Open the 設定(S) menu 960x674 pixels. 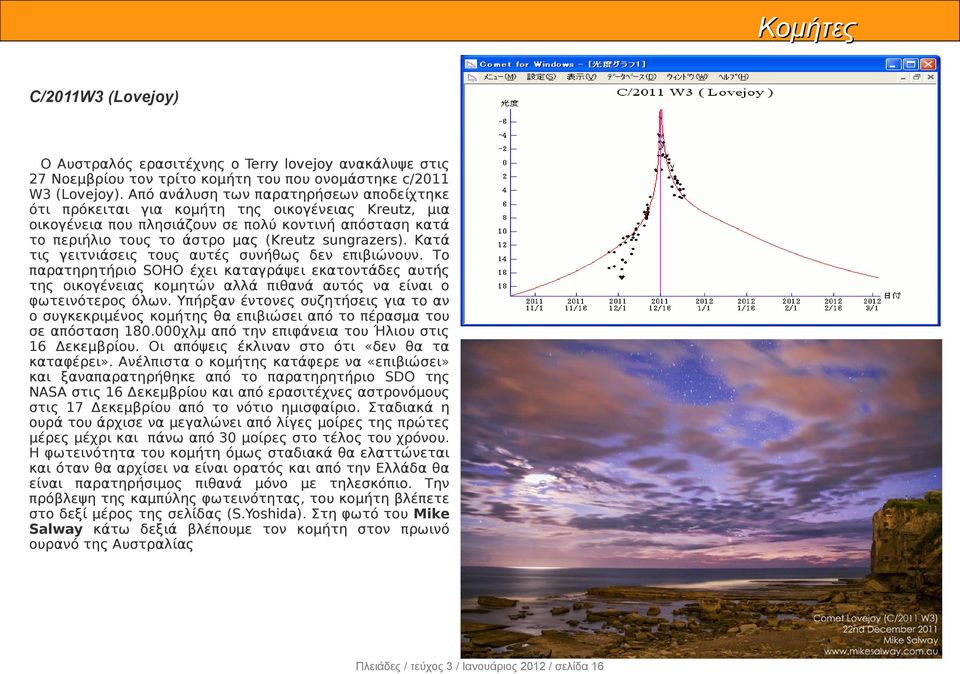[x=541, y=77]
